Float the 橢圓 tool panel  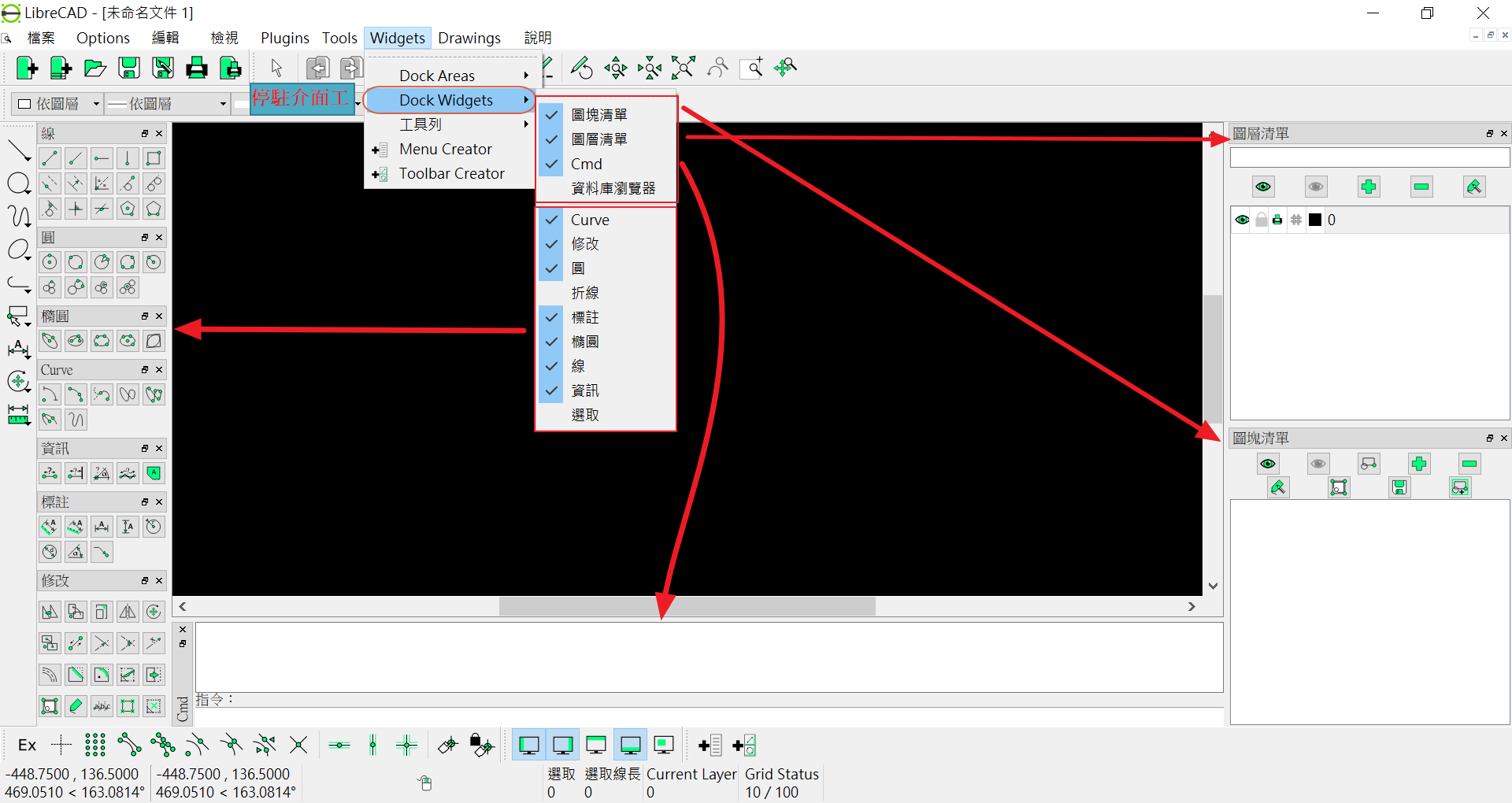pos(145,316)
